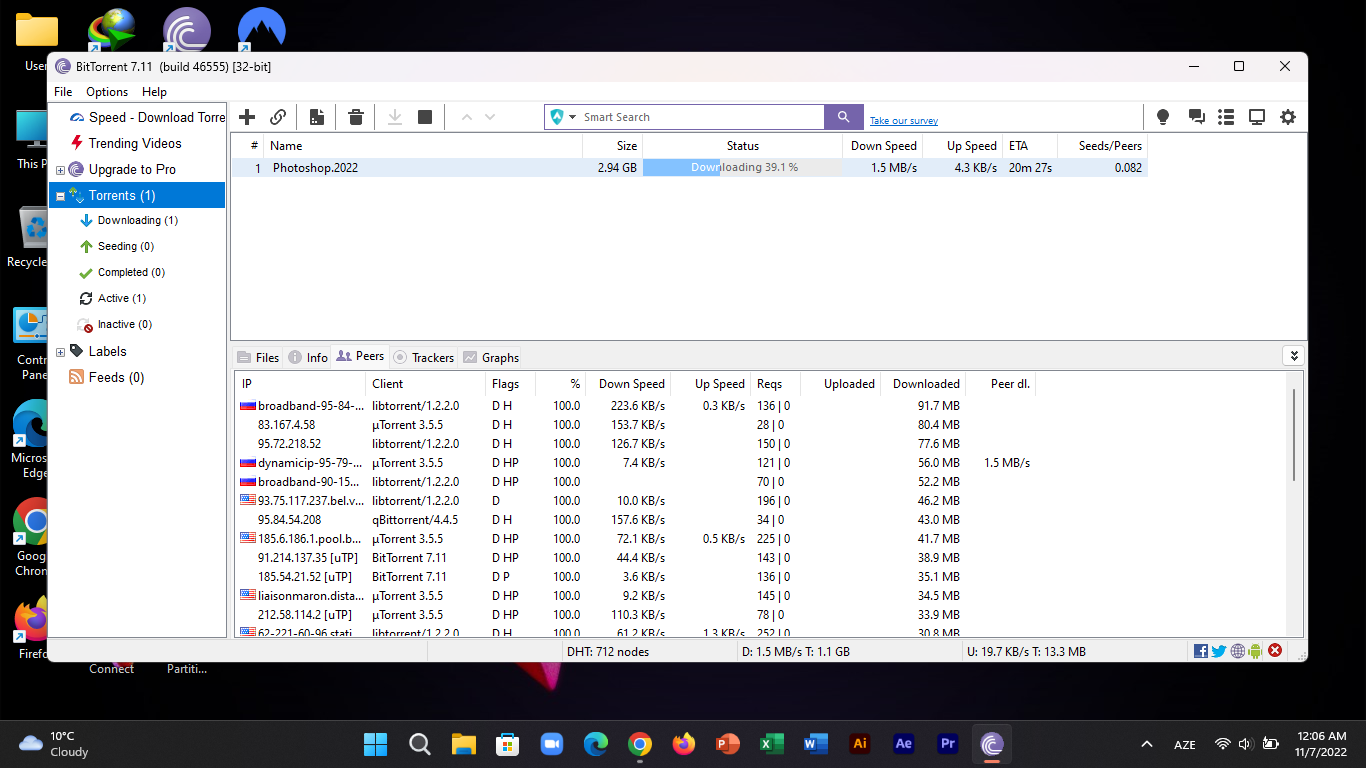
Task: Open the Options menu
Action: [x=107, y=91]
